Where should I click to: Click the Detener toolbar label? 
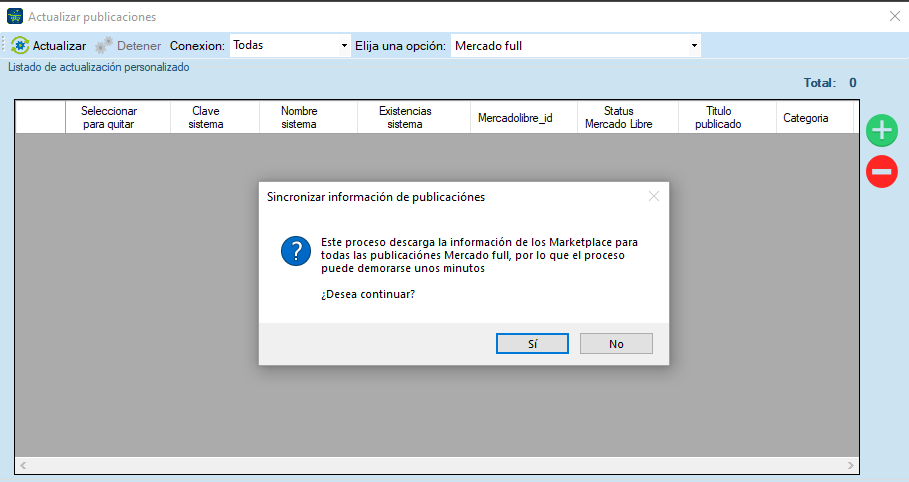point(139,46)
